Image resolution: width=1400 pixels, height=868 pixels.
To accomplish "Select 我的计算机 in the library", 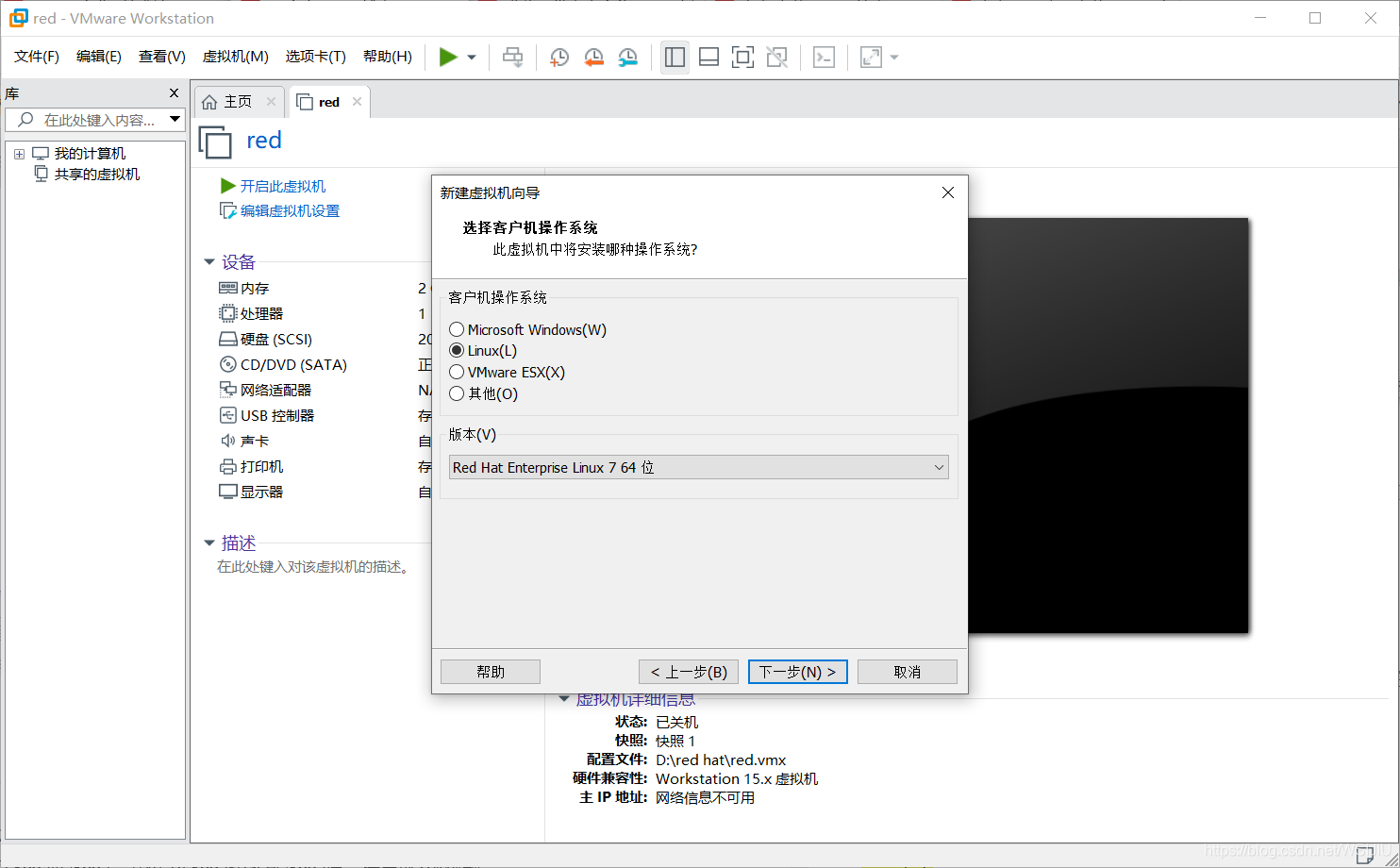I will pos(90,154).
